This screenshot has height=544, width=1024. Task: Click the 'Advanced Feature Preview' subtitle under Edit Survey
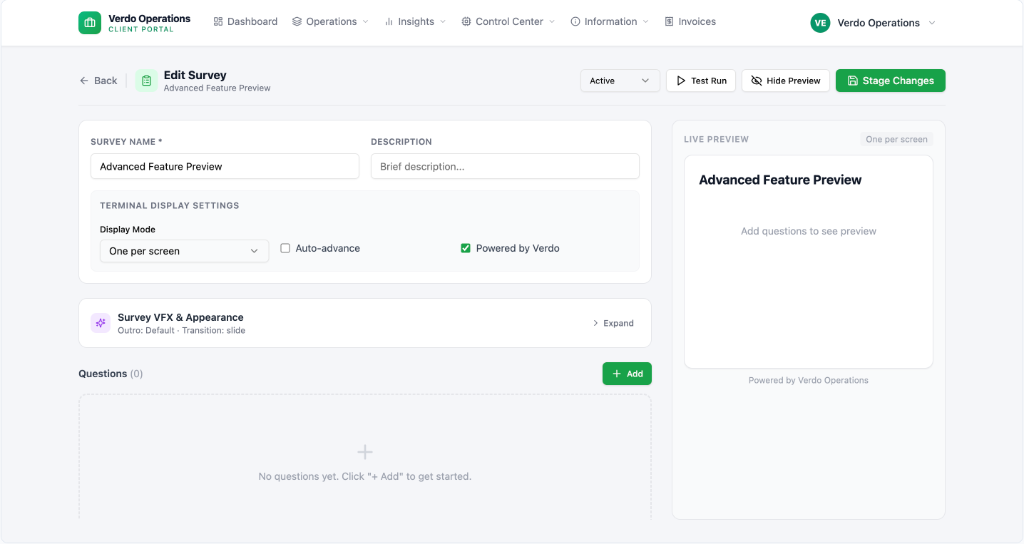217,88
